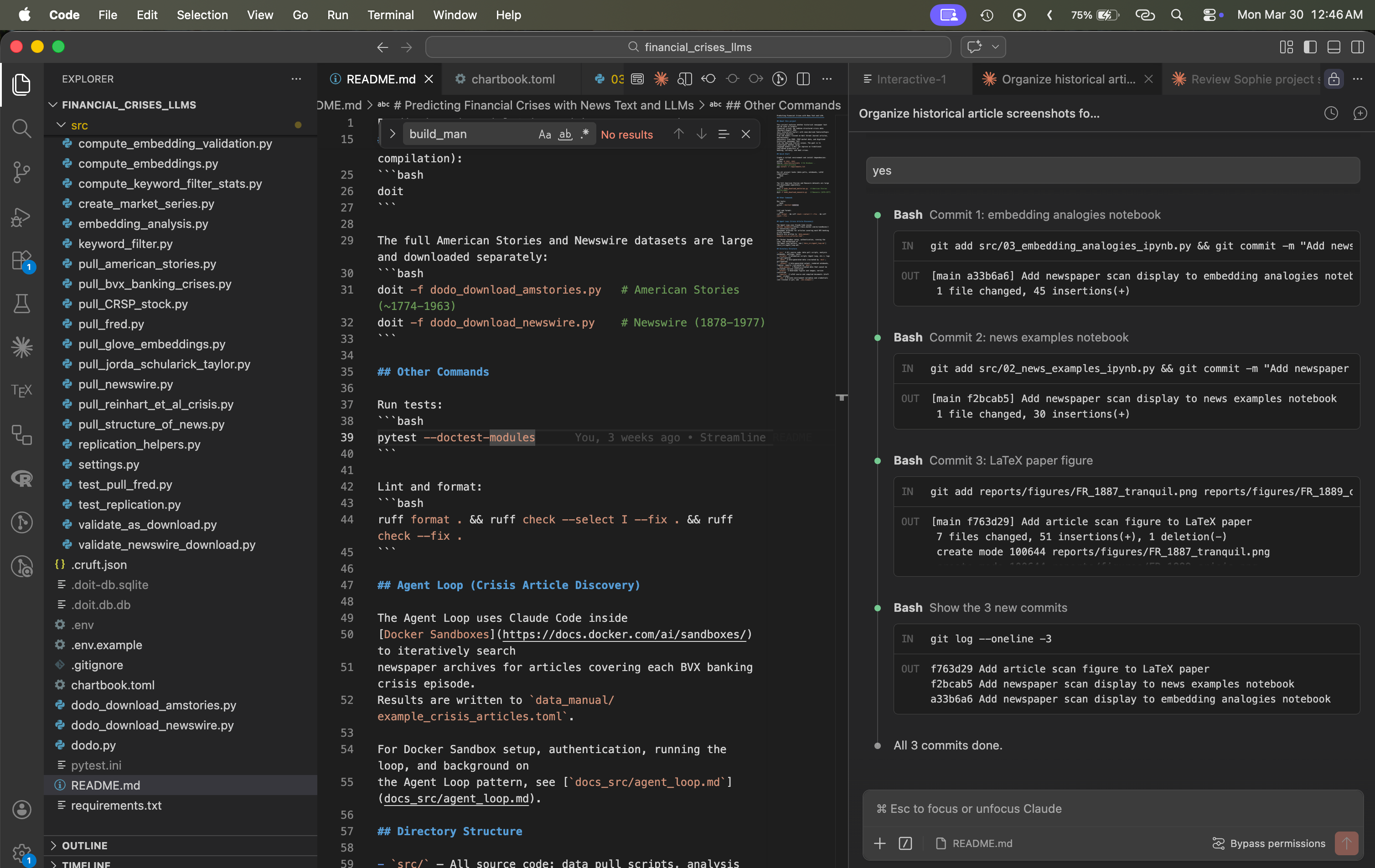Open the Terminal menu
This screenshot has height=868, width=1375.
click(391, 15)
